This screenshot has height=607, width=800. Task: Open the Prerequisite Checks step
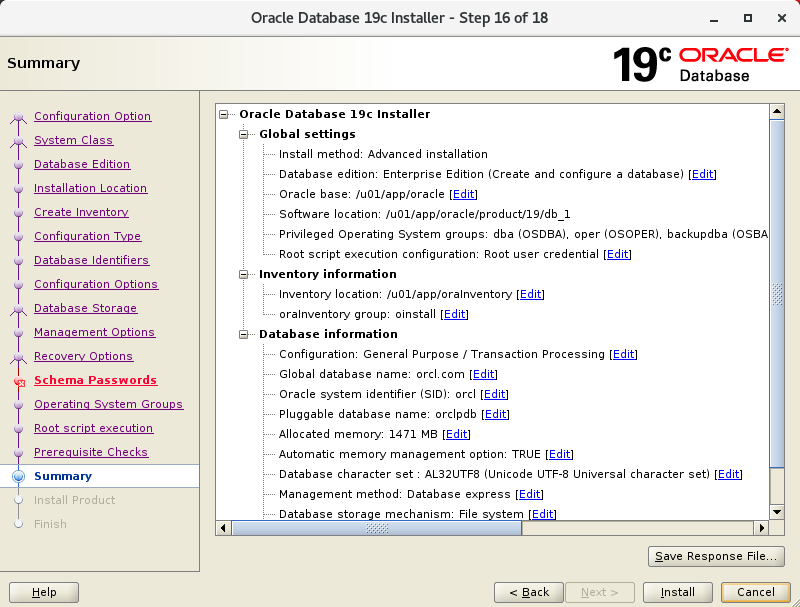[91, 452]
